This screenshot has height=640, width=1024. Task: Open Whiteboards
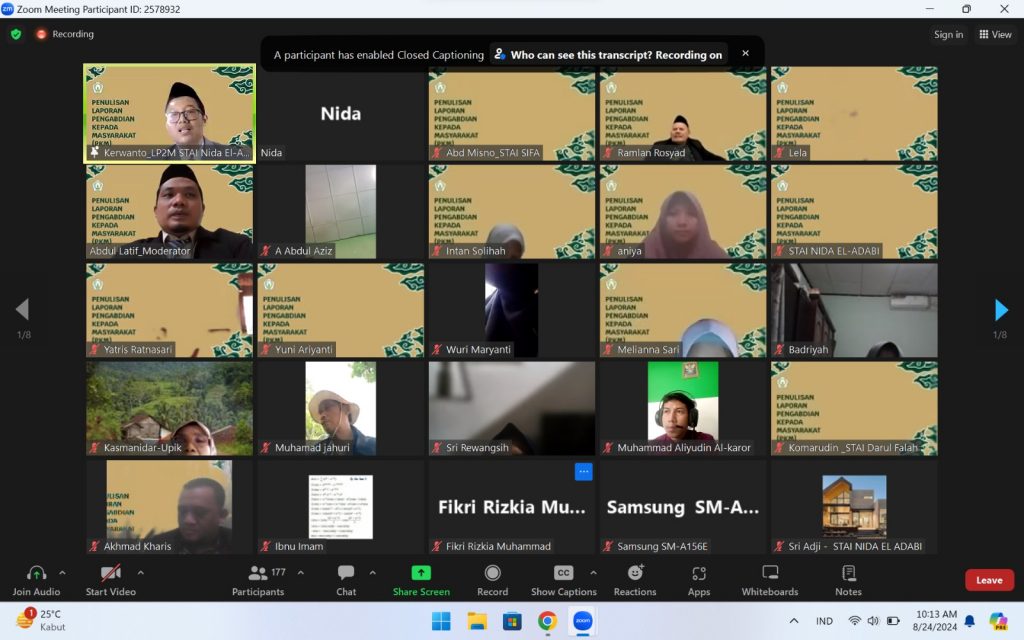770,579
